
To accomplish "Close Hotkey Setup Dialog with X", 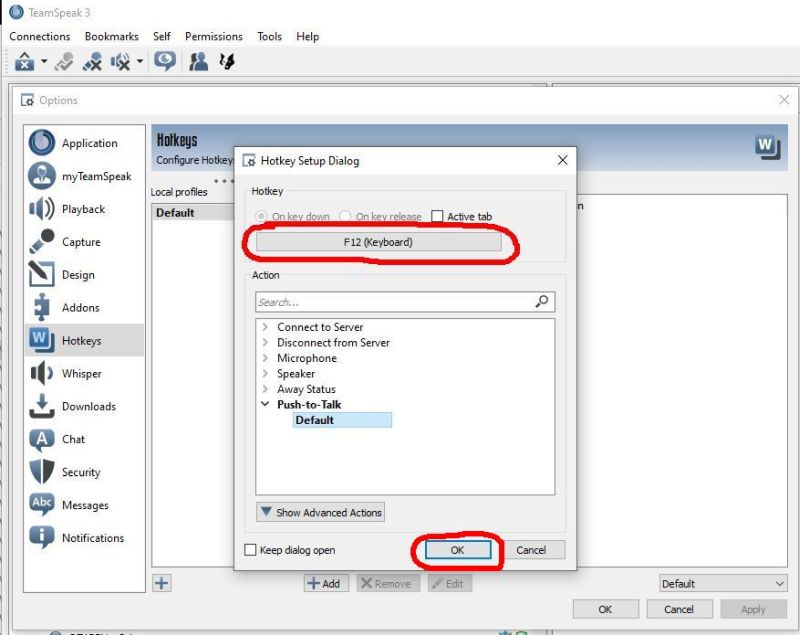I will [x=562, y=160].
